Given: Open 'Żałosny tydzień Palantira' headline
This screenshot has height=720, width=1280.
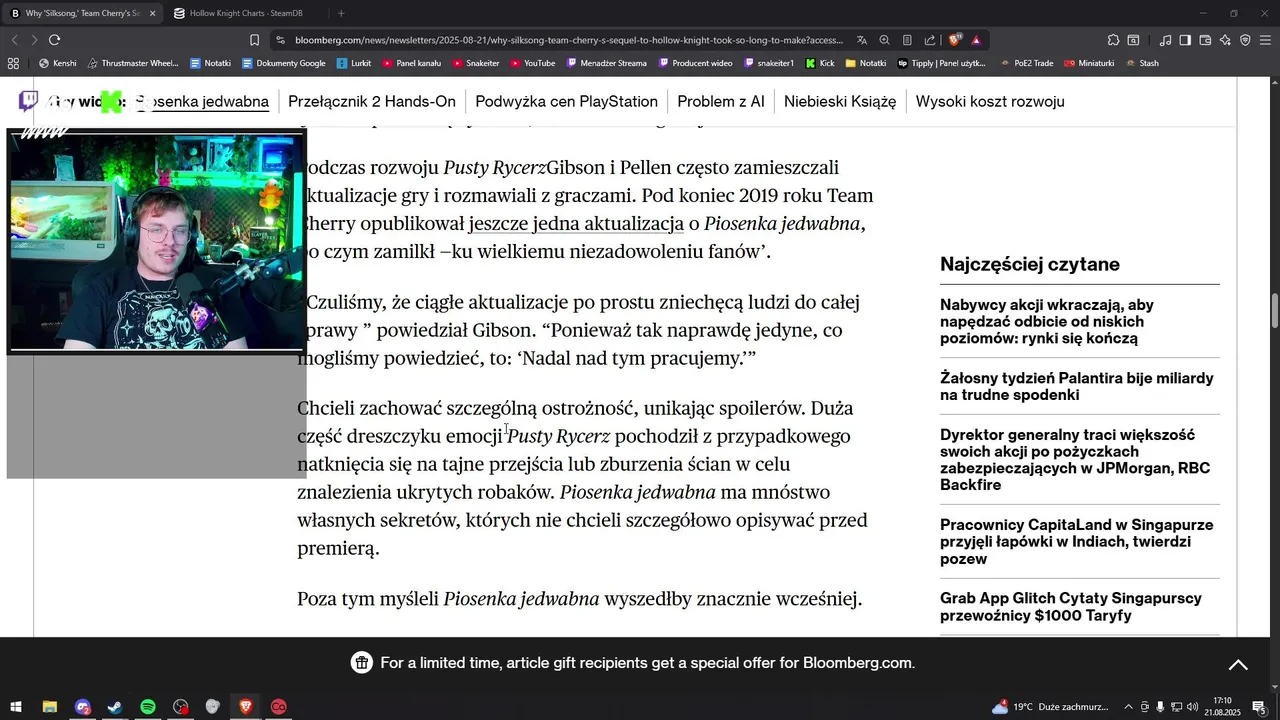Looking at the screenshot, I should [1077, 387].
